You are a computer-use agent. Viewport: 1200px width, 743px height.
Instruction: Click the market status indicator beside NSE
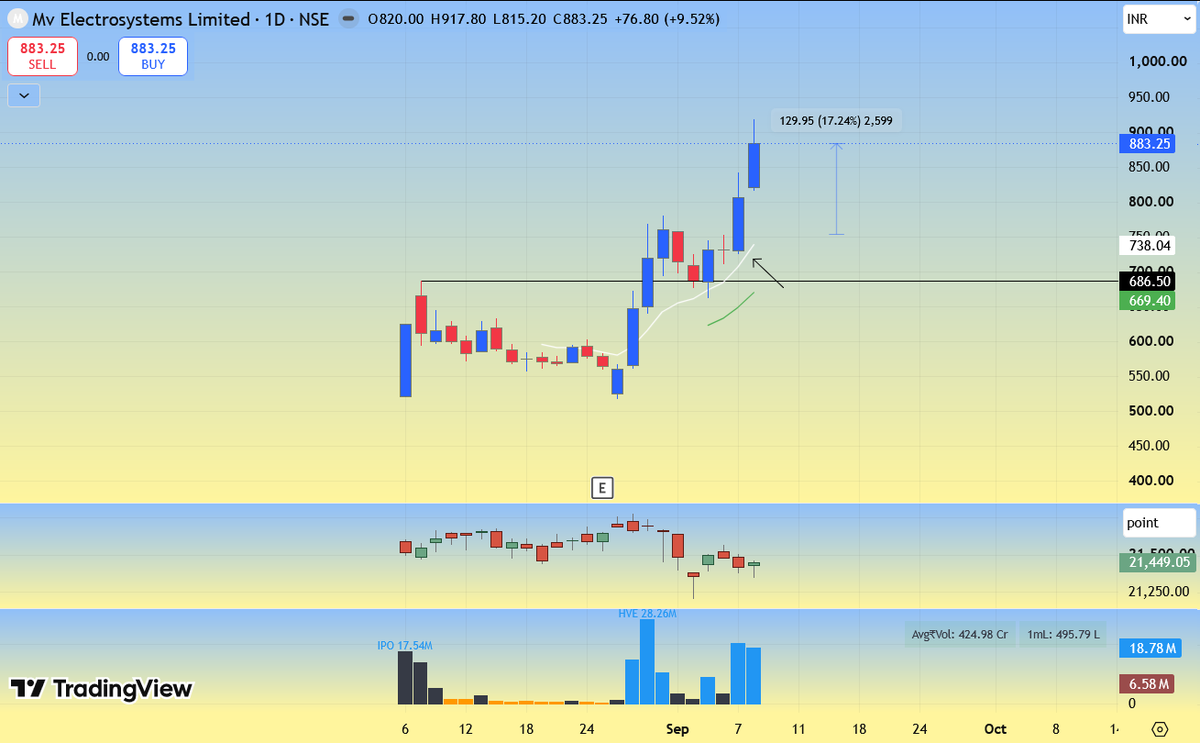347,19
